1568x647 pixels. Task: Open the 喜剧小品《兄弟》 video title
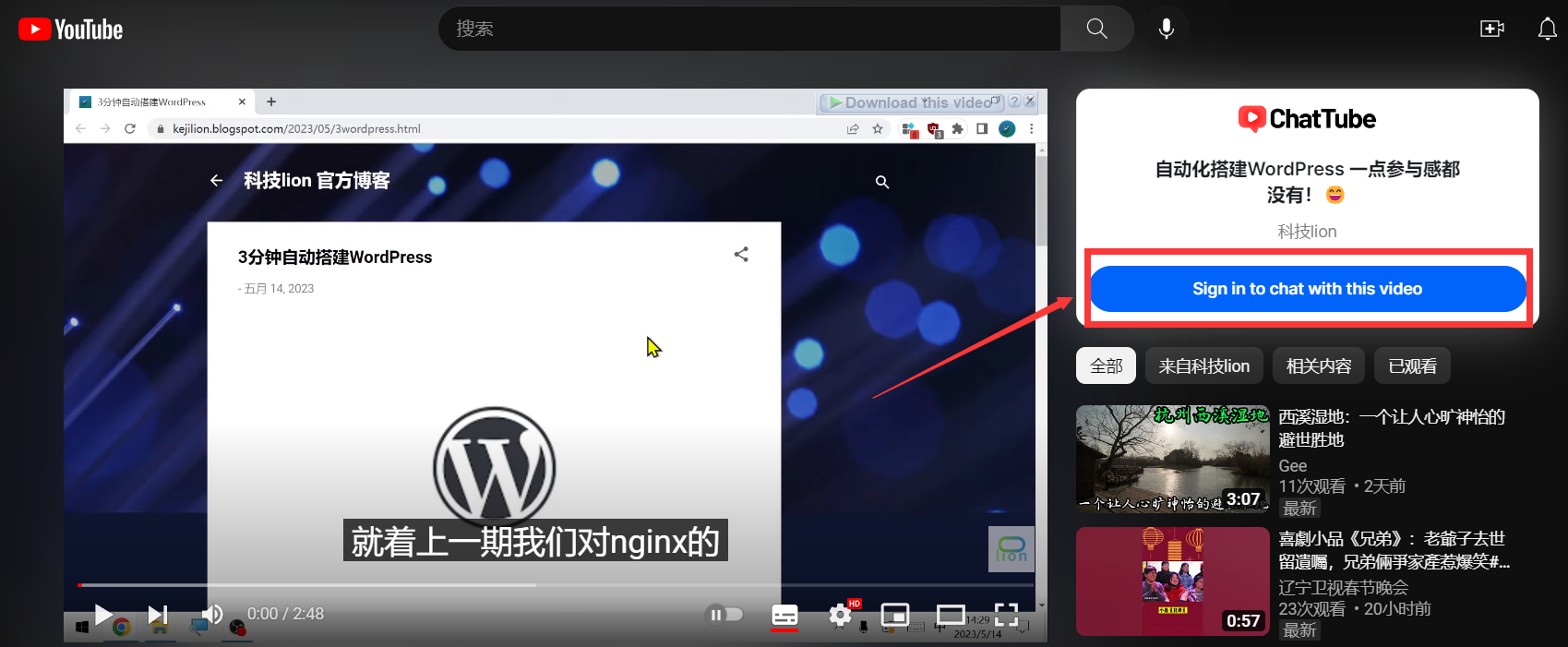[x=1394, y=550]
